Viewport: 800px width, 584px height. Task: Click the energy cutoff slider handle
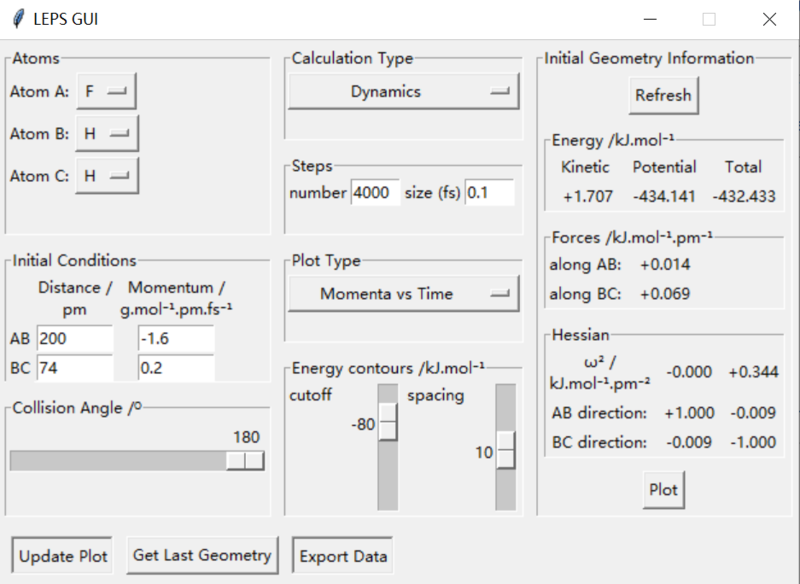(387, 424)
